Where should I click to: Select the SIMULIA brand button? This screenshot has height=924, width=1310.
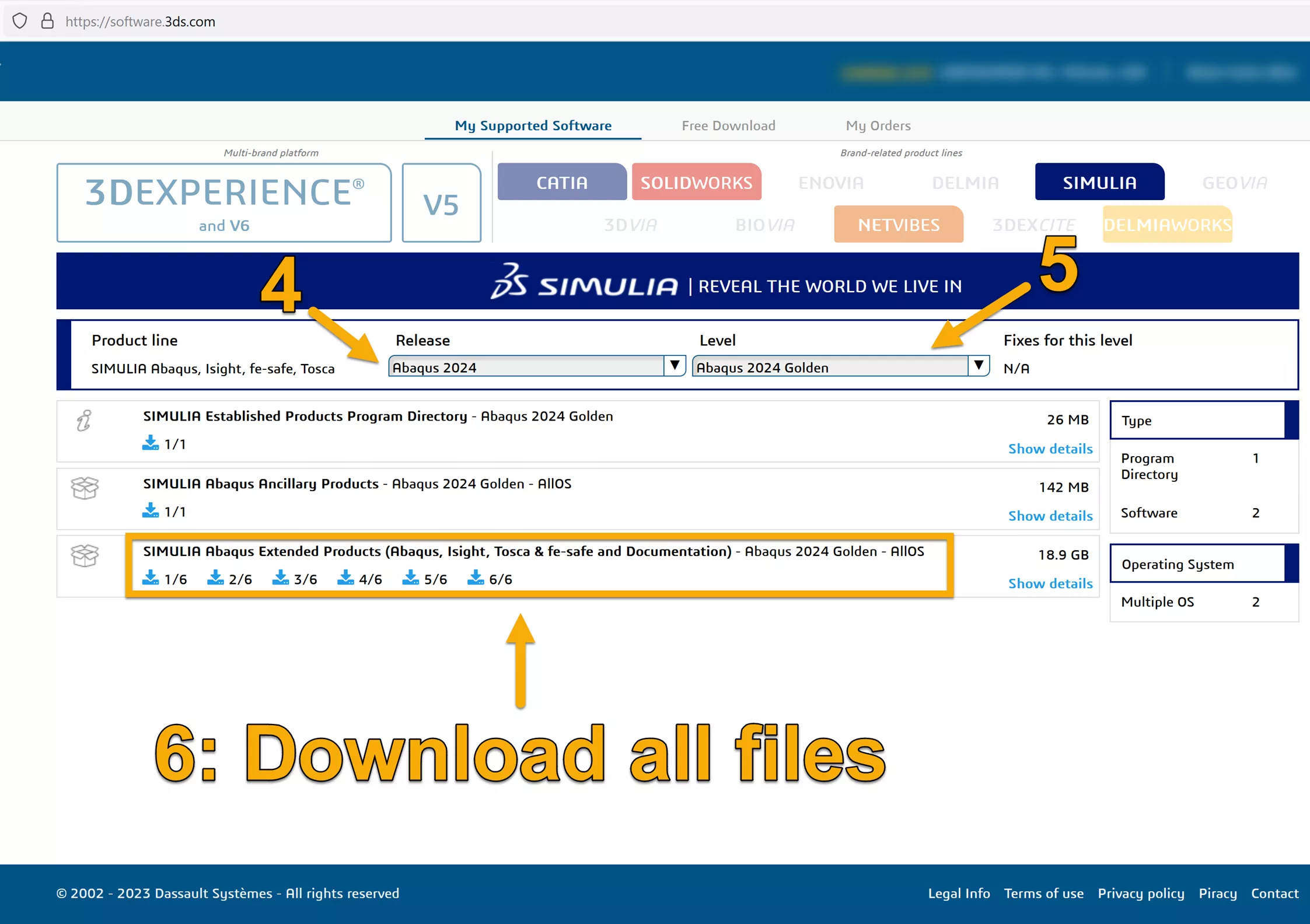[x=1099, y=182]
